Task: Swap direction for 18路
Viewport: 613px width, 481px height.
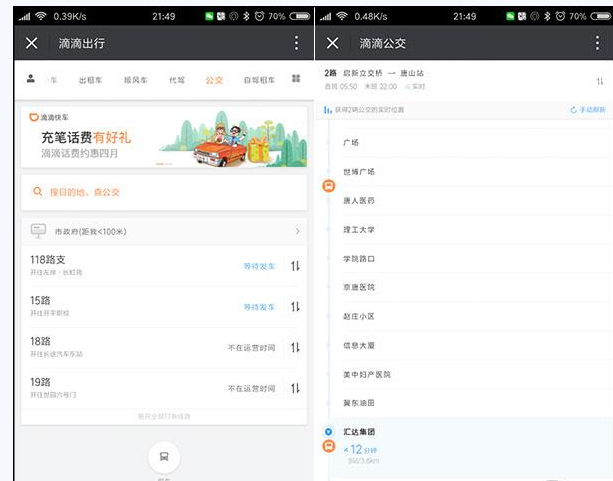Action: [296, 348]
